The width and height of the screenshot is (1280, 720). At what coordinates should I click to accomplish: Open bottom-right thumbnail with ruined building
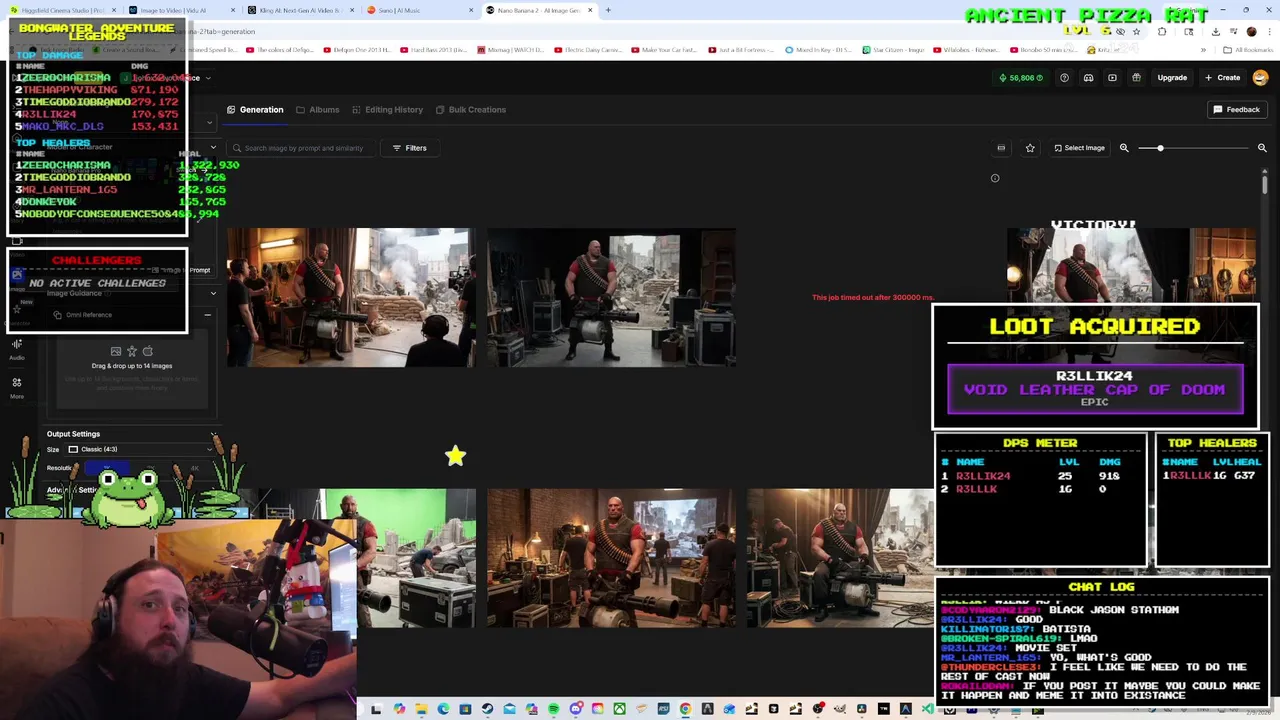840,558
